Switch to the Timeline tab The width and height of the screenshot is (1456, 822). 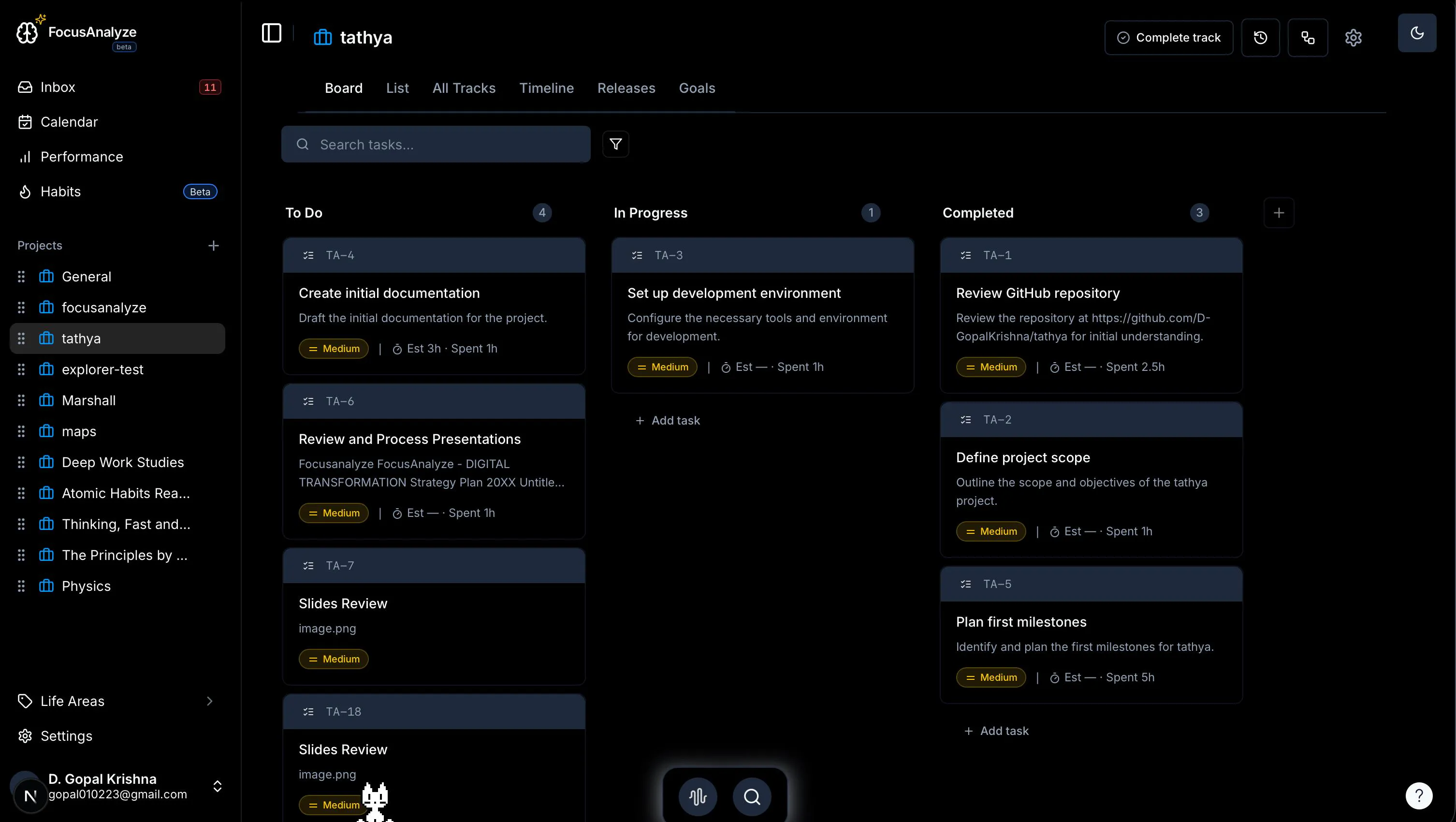(x=546, y=88)
